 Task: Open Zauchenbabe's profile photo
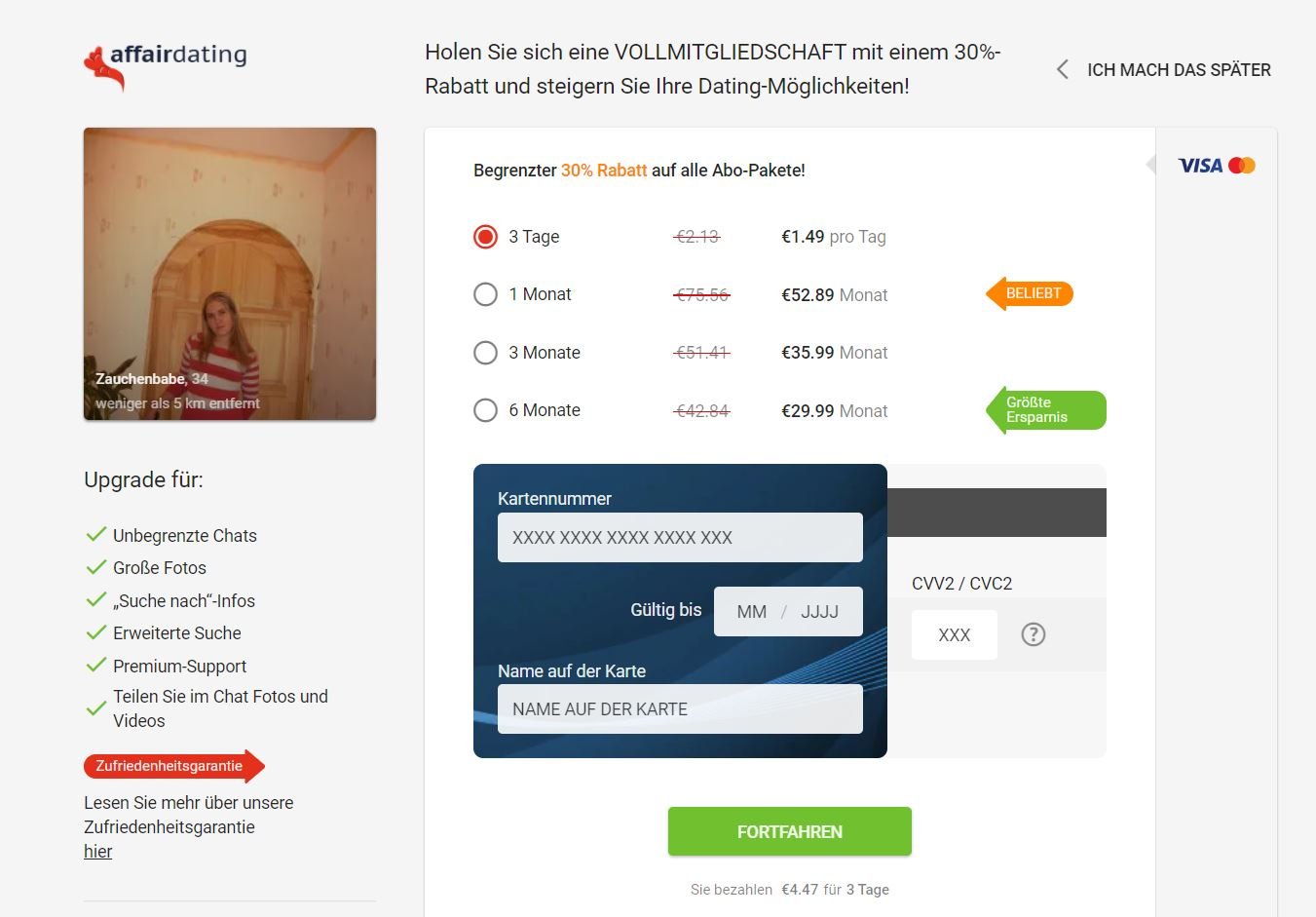pos(230,274)
